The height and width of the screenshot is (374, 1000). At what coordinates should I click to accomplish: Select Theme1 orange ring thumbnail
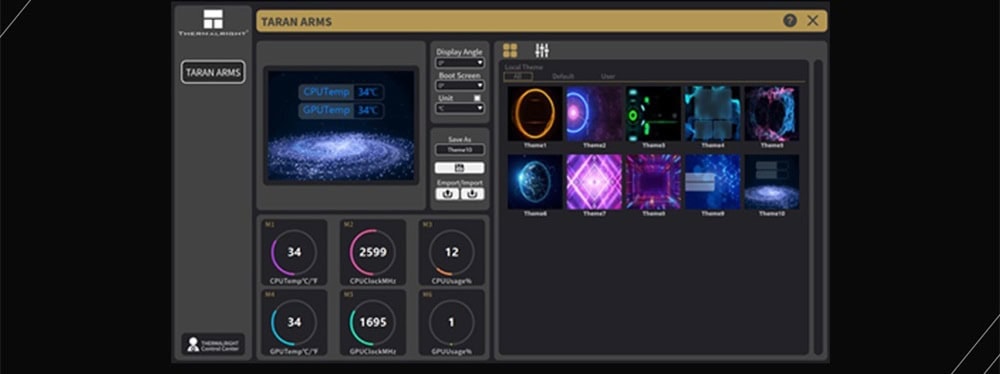535,114
